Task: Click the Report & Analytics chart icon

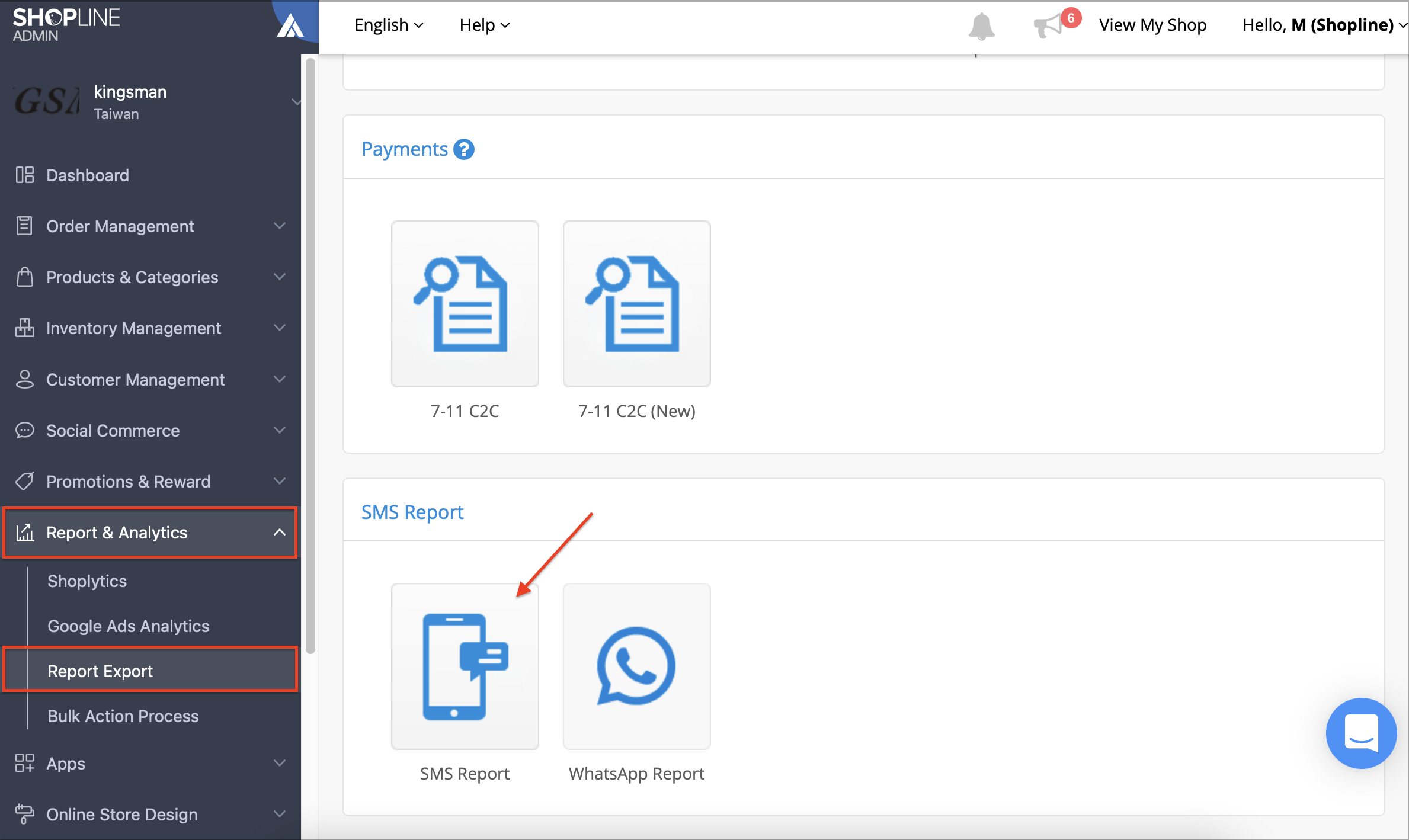Action: (24, 533)
